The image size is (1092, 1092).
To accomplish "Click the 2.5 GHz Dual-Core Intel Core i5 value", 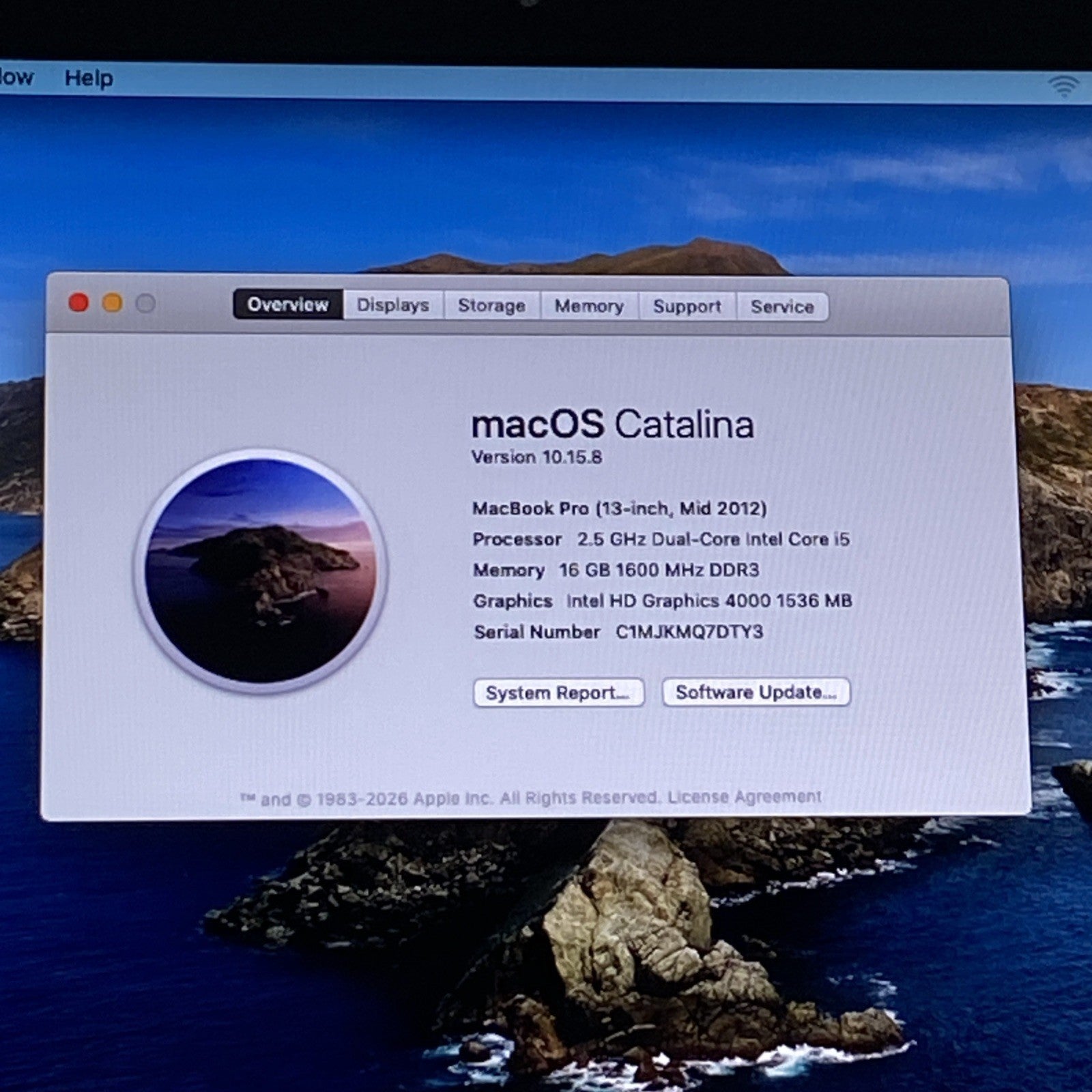I will pyautogui.click(x=714, y=539).
